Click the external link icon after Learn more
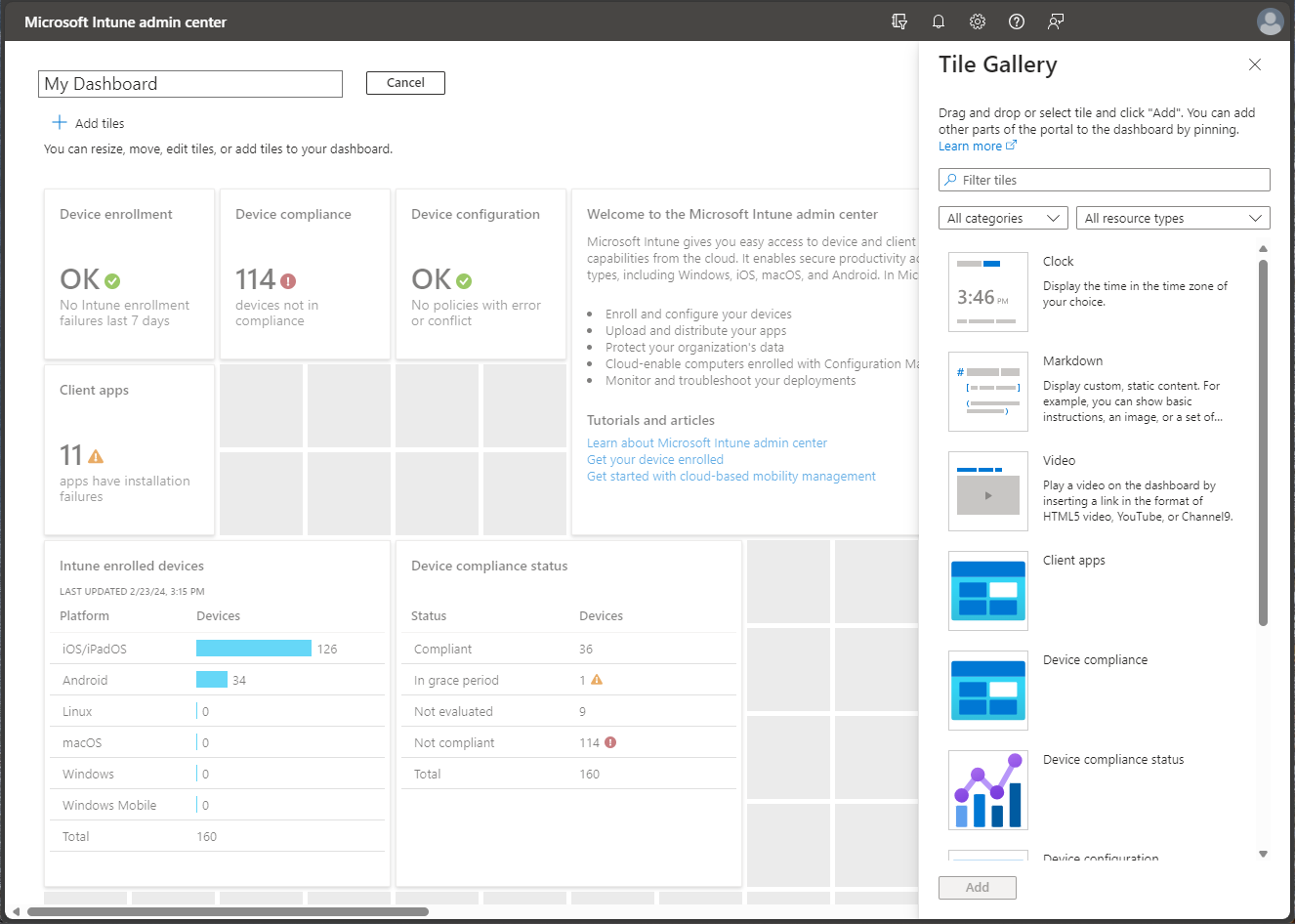This screenshot has height=924, width=1295. coord(1011,146)
